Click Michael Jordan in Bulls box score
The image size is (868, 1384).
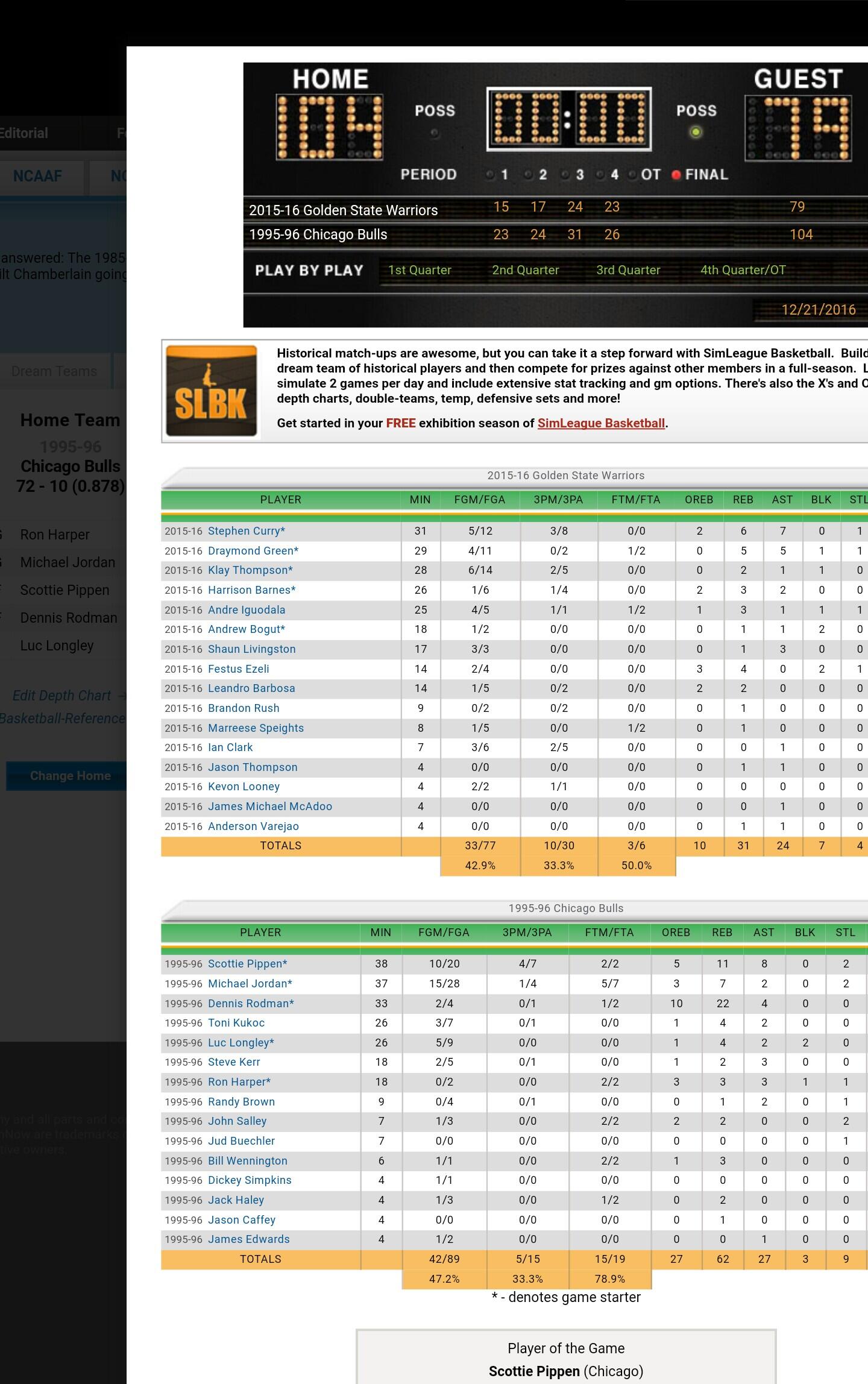coord(250,984)
